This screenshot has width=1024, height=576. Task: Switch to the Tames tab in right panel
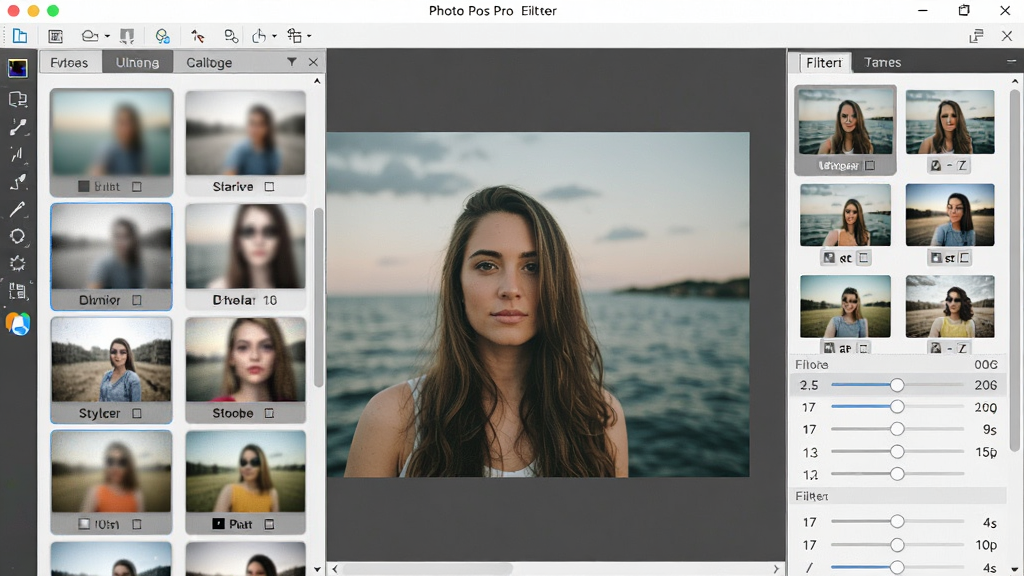[882, 63]
